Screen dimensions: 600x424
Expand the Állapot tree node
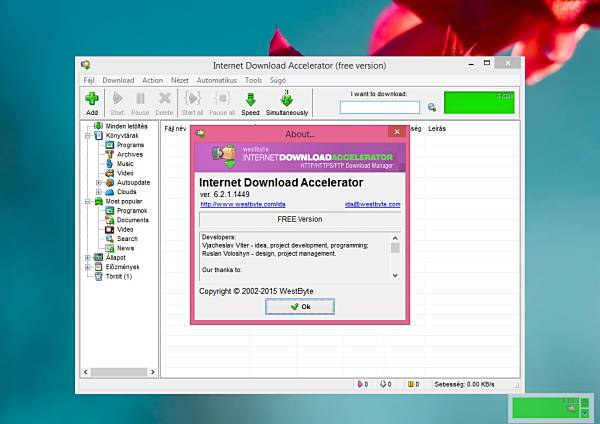88,258
